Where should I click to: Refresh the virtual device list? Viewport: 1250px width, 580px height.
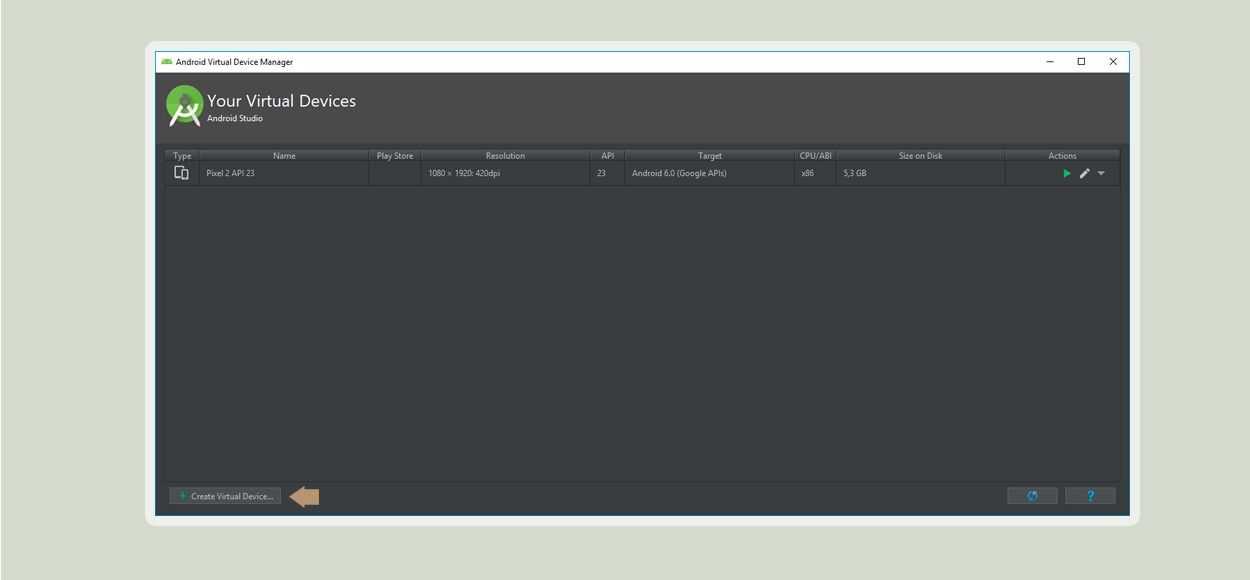pos(1032,496)
